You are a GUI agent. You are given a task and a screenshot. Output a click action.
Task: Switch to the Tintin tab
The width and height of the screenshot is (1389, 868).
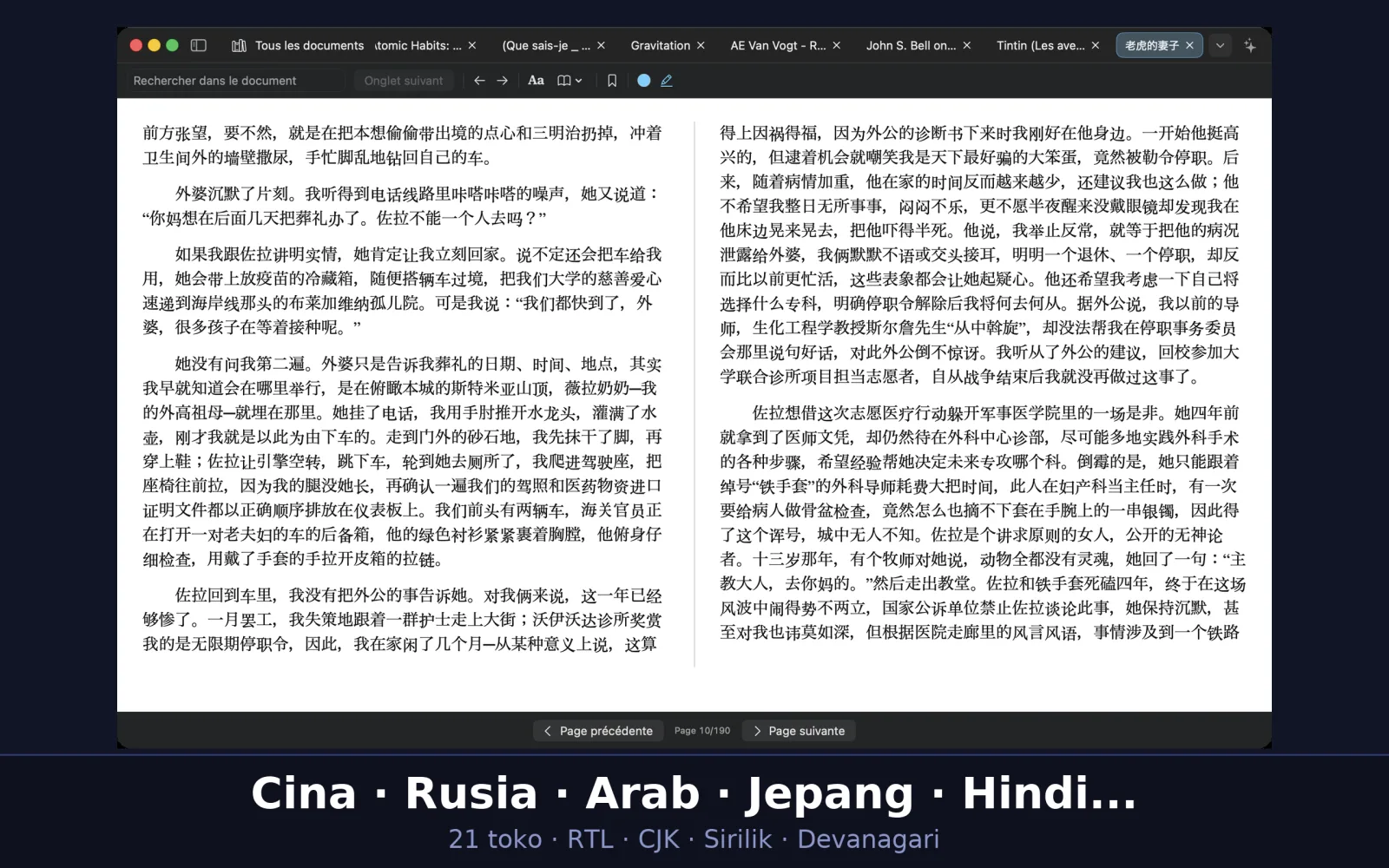point(1040,45)
